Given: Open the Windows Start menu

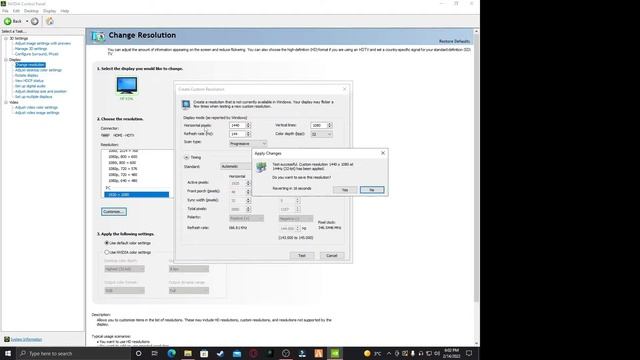Looking at the screenshot, I should pos(8,353).
